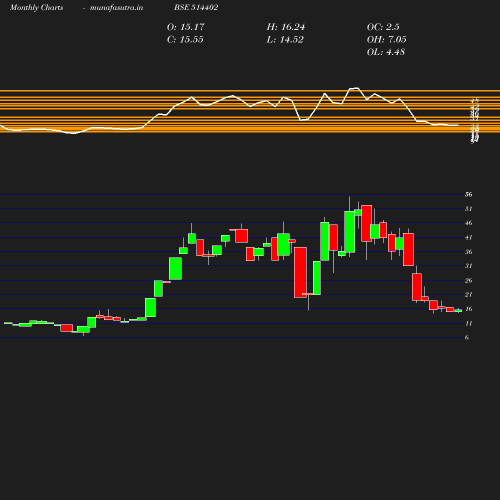Click the price axis label 51
The image size is (500, 500).
tap(469, 209)
